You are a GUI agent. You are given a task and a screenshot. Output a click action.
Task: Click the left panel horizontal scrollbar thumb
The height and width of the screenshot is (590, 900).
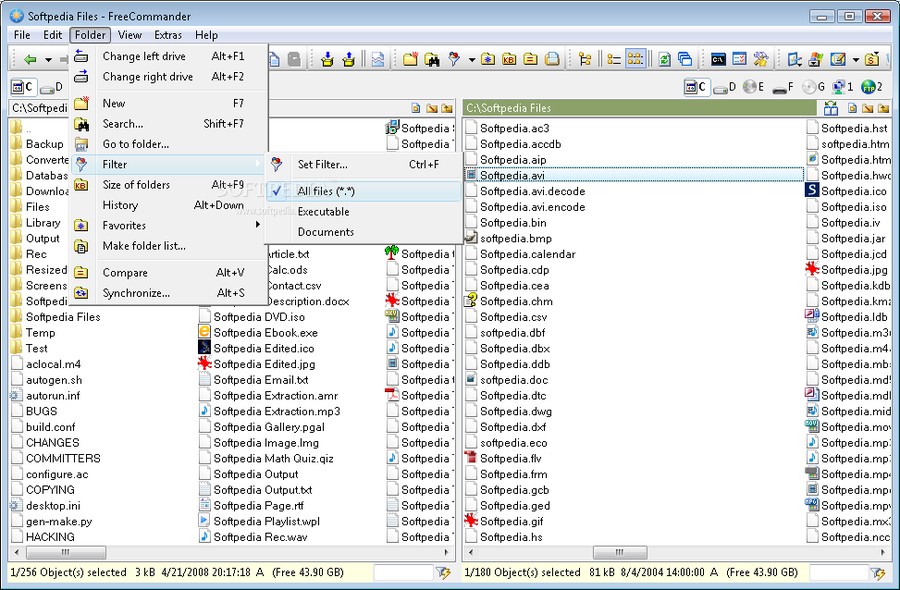[x=65, y=552]
